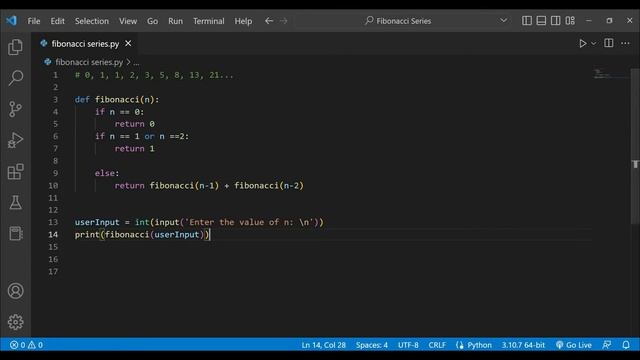Select the fibonacci series.py tab

[x=85, y=44]
